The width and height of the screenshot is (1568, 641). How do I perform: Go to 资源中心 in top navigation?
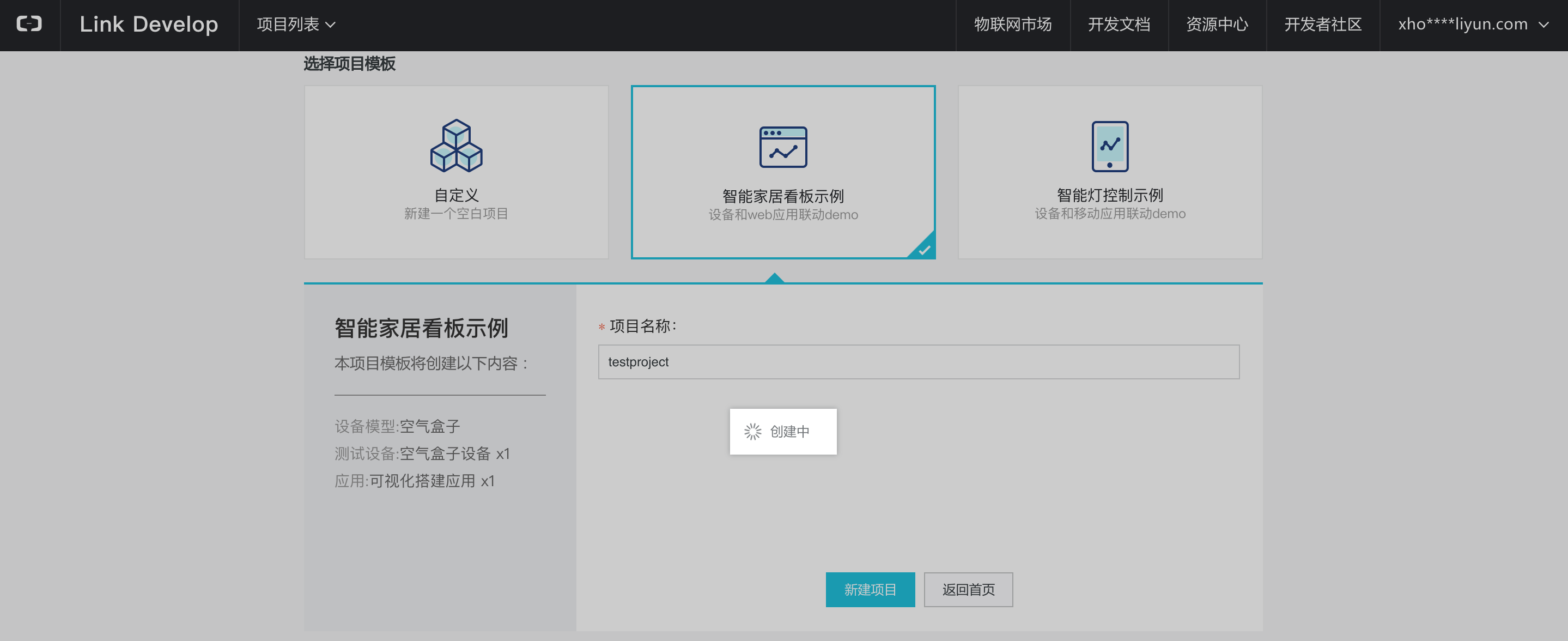(1217, 25)
